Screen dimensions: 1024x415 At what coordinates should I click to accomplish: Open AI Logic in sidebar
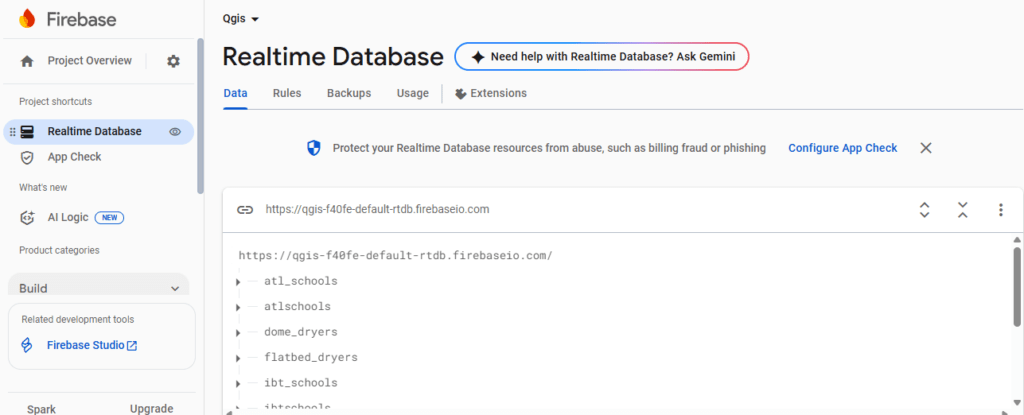point(68,218)
